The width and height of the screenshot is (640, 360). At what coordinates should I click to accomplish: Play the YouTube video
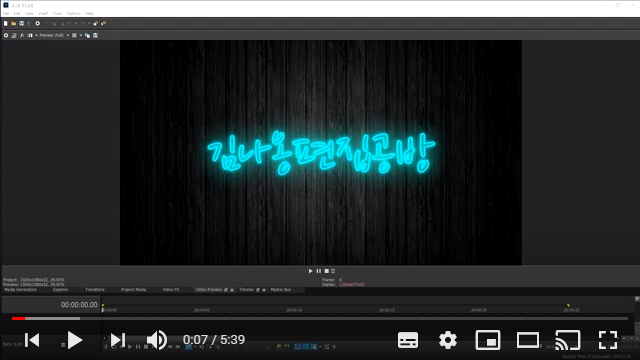pyautogui.click(x=74, y=340)
